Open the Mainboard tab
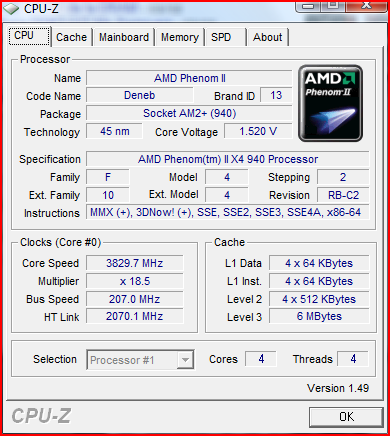This screenshot has width=390, height=436. tap(124, 37)
